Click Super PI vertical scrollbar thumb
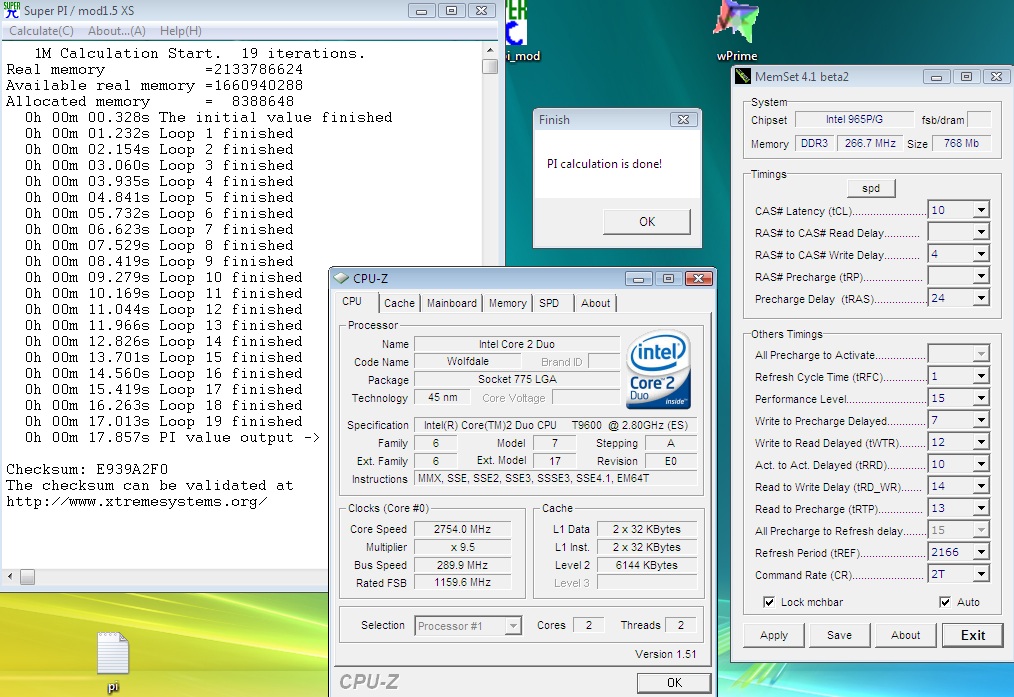The height and width of the screenshot is (697, 1014). tap(490, 66)
